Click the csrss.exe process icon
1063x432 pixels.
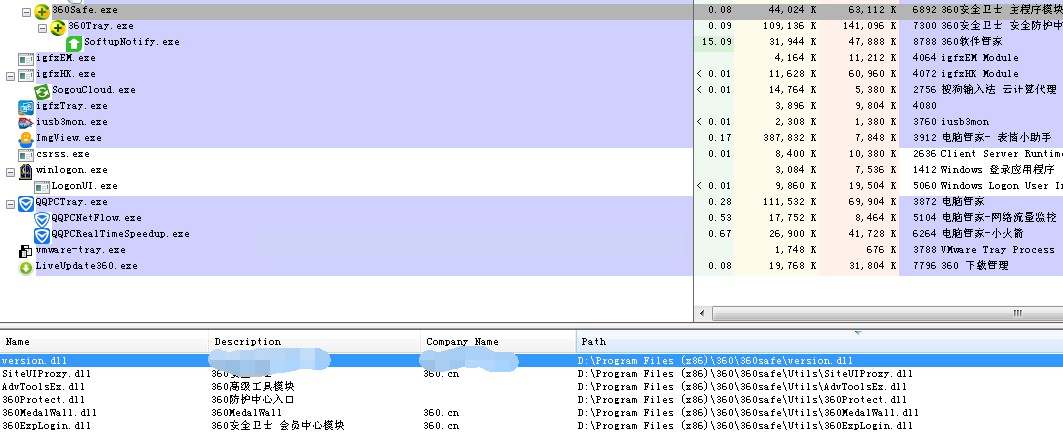pyautogui.click(x=26, y=155)
